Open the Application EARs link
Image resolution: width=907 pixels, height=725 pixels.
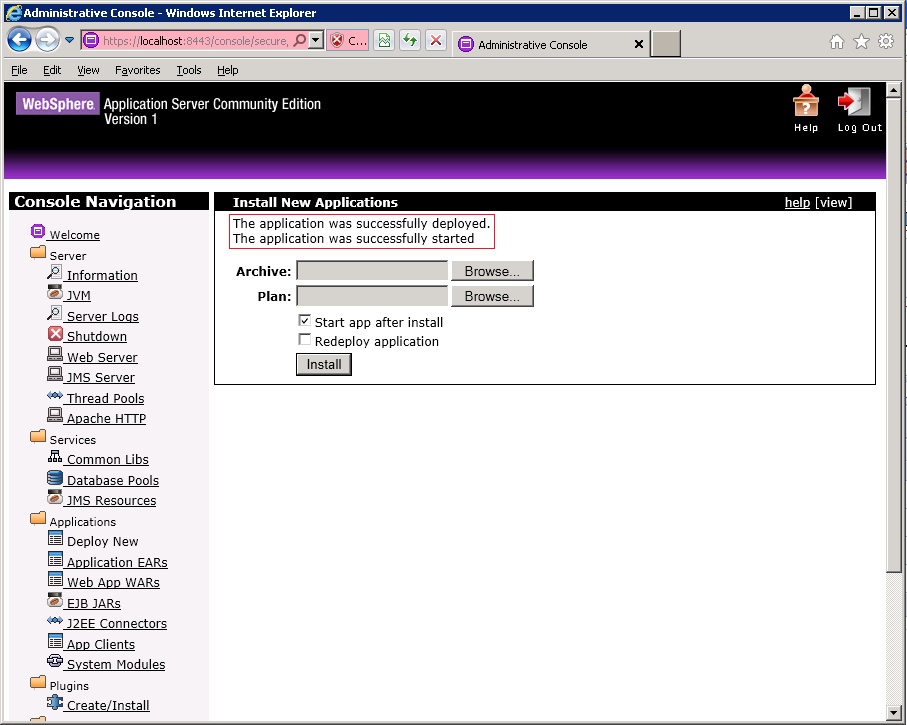click(x=117, y=562)
